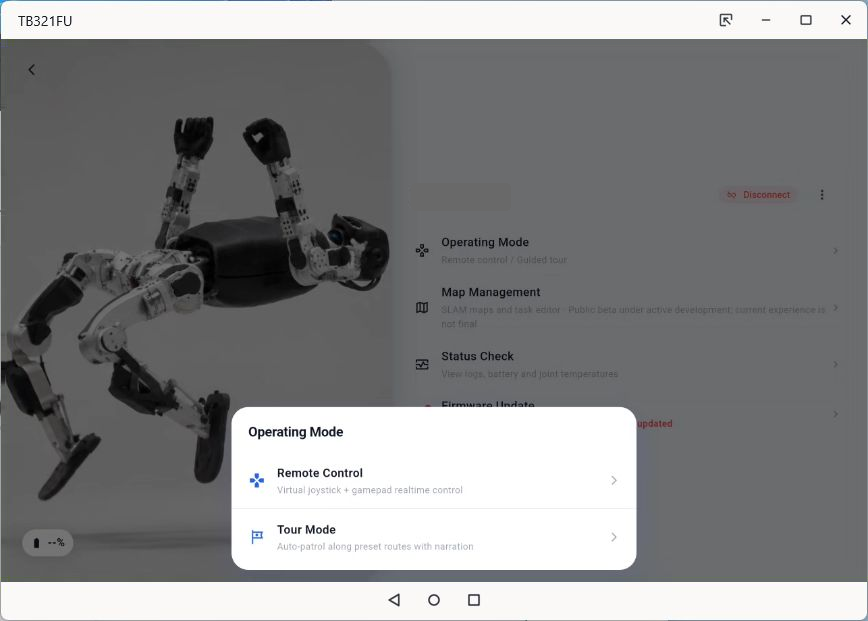The height and width of the screenshot is (621, 868).
Task: Select Operating Mode in background list
Action: [x=627, y=251]
